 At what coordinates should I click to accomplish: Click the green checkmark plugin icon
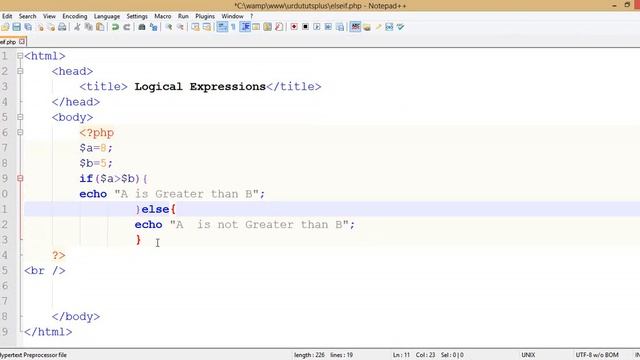[400, 27]
